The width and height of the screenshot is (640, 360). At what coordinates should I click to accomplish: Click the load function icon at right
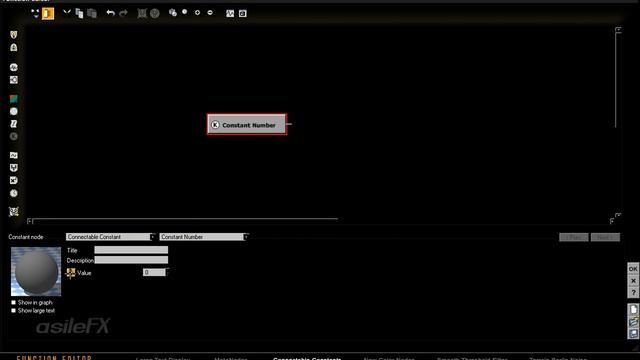click(633, 322)
